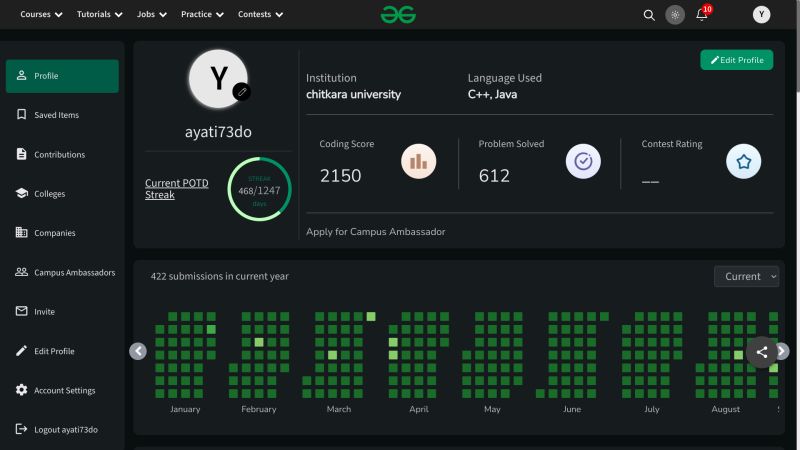Viewport: 800px width, 450px height.
Task: Click the Companies building icon
Action: [x=21, y=232]
